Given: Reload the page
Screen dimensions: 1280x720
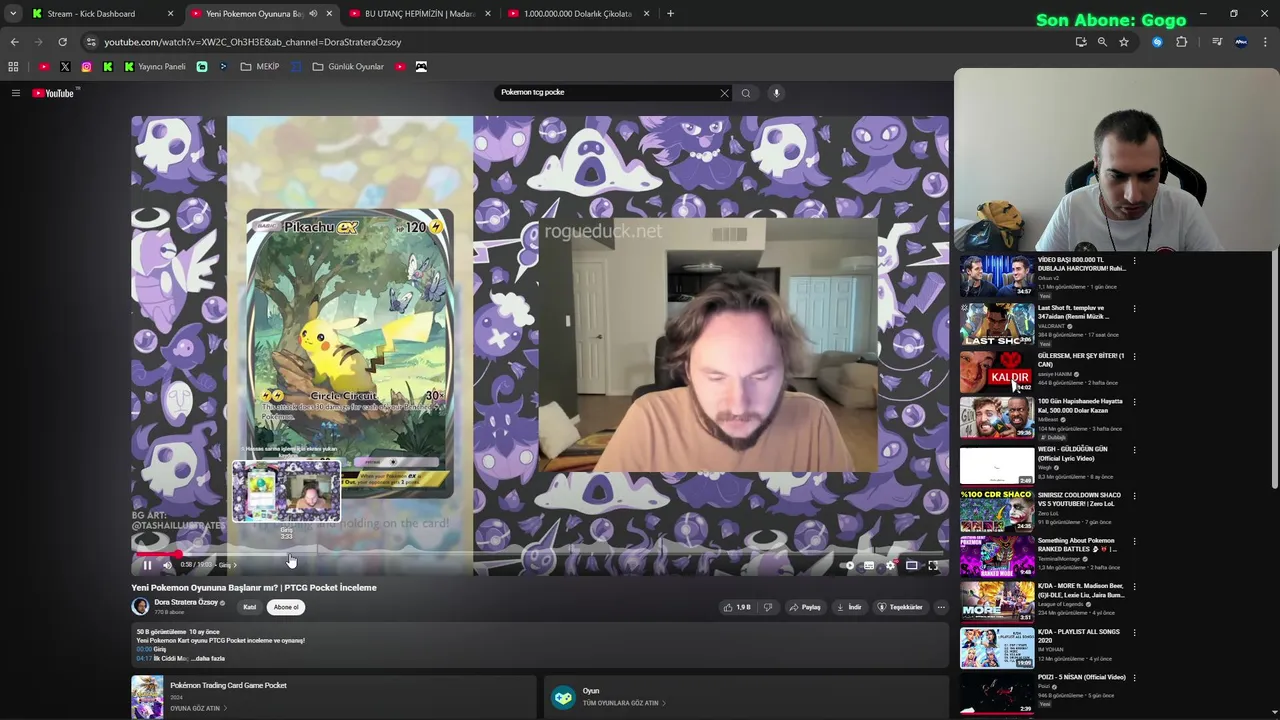Looking at the screenshot, I should click(62, 42).
